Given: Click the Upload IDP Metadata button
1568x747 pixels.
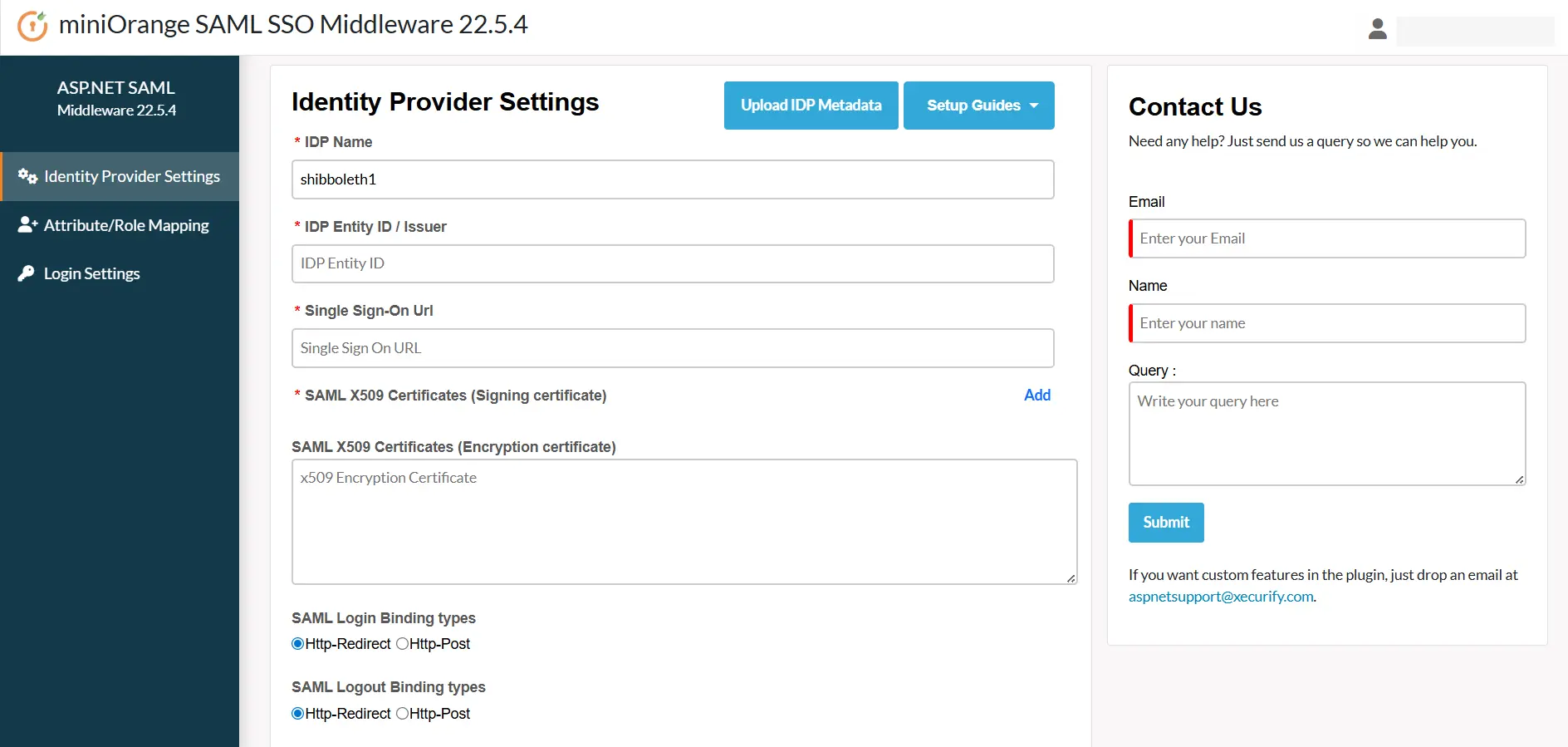Looking at the screenshot, I should 811,106.
